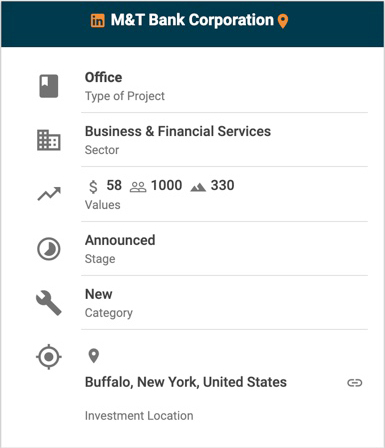Open the LinkedIn icon in header
Screen dimensions: 385x448
[98, 21]
